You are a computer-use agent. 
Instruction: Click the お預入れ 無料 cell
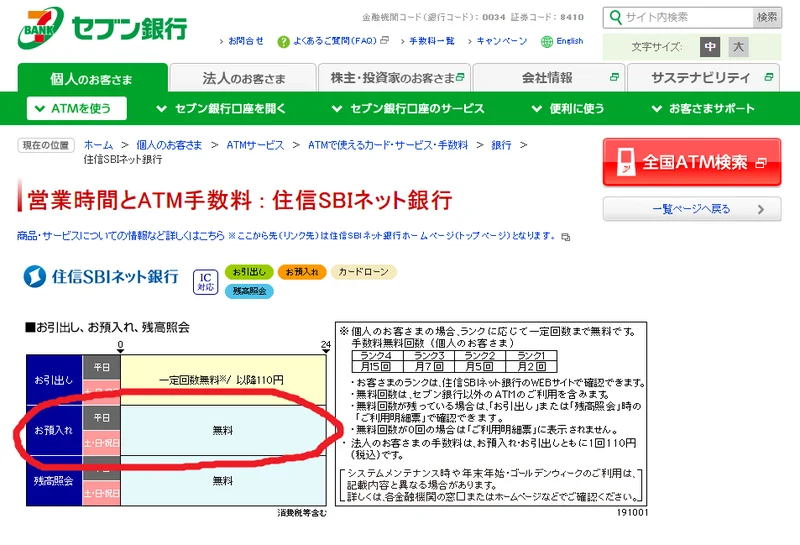223,430
